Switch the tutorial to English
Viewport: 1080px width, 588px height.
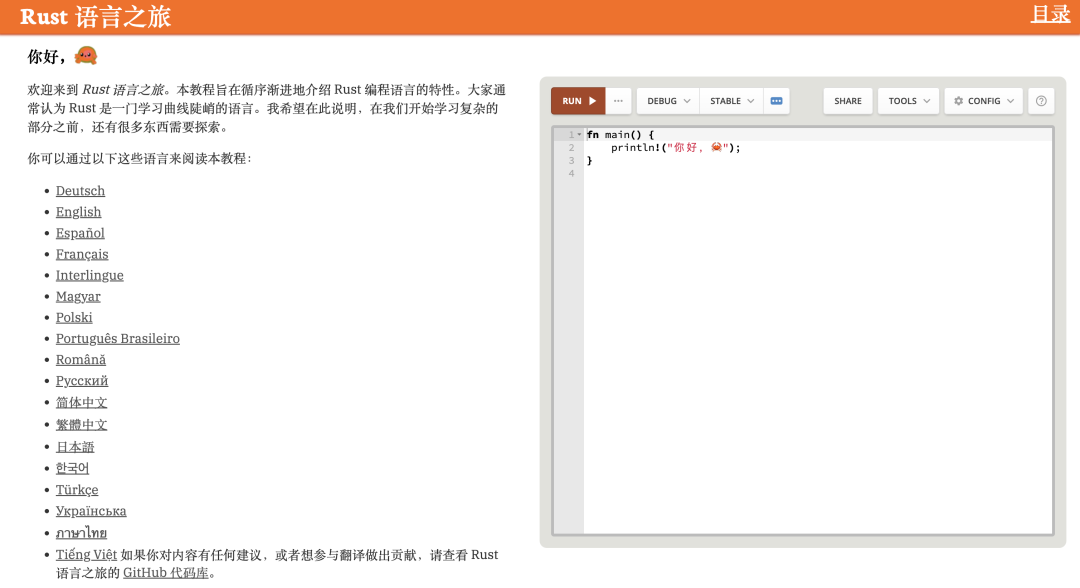(79, 212)
